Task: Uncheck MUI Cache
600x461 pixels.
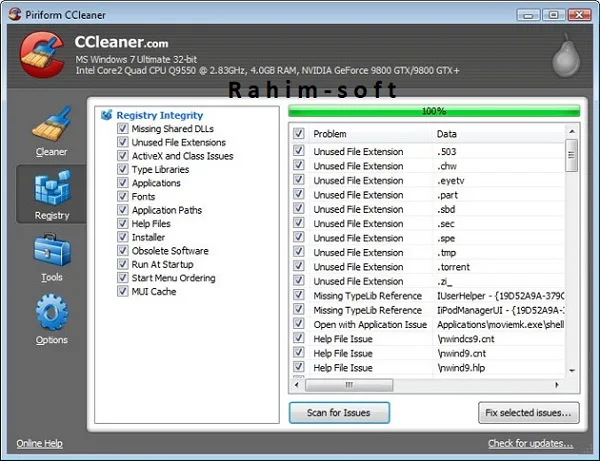Action: (122, 292)
